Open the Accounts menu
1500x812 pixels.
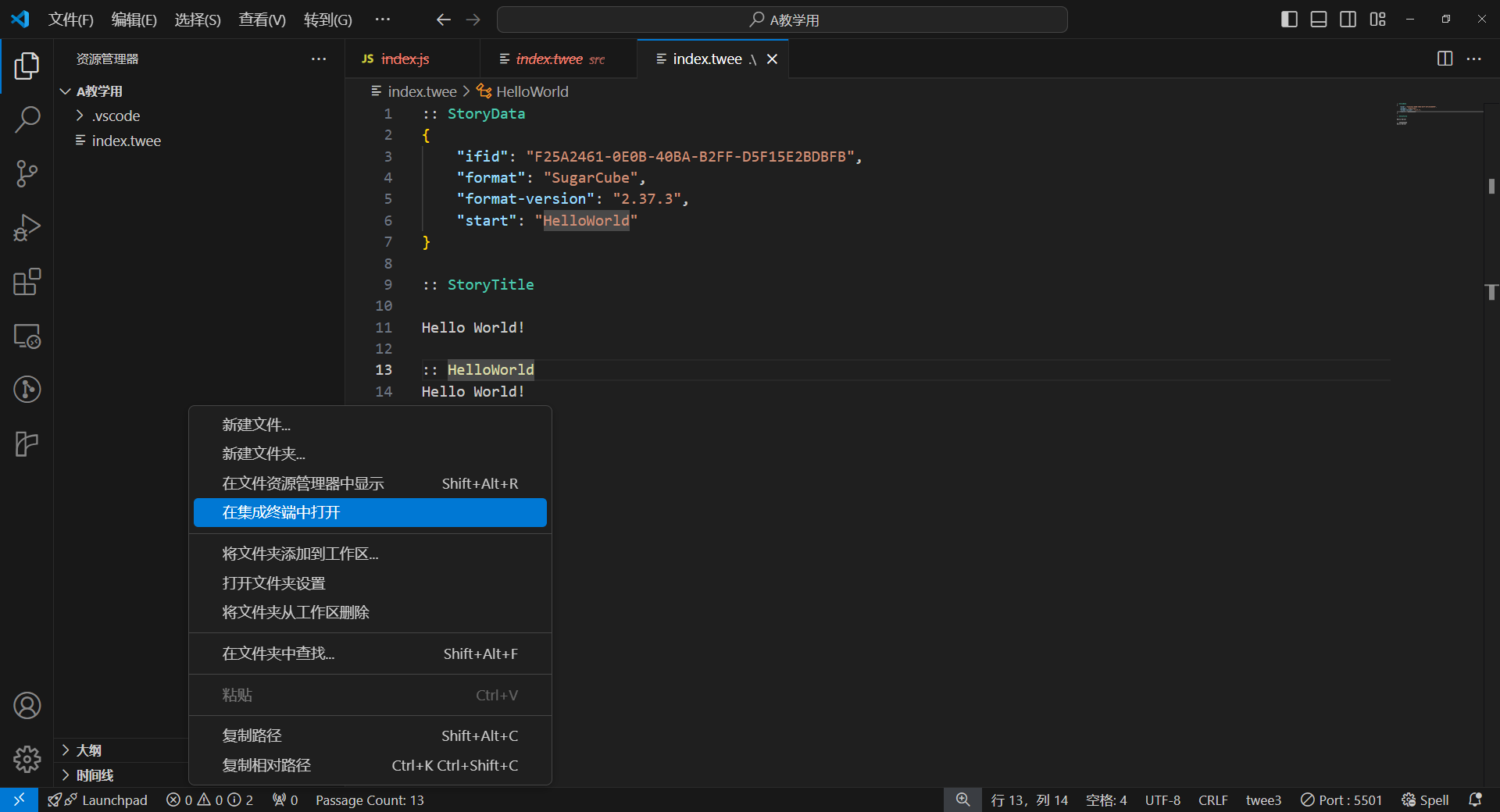coord(27,706)
